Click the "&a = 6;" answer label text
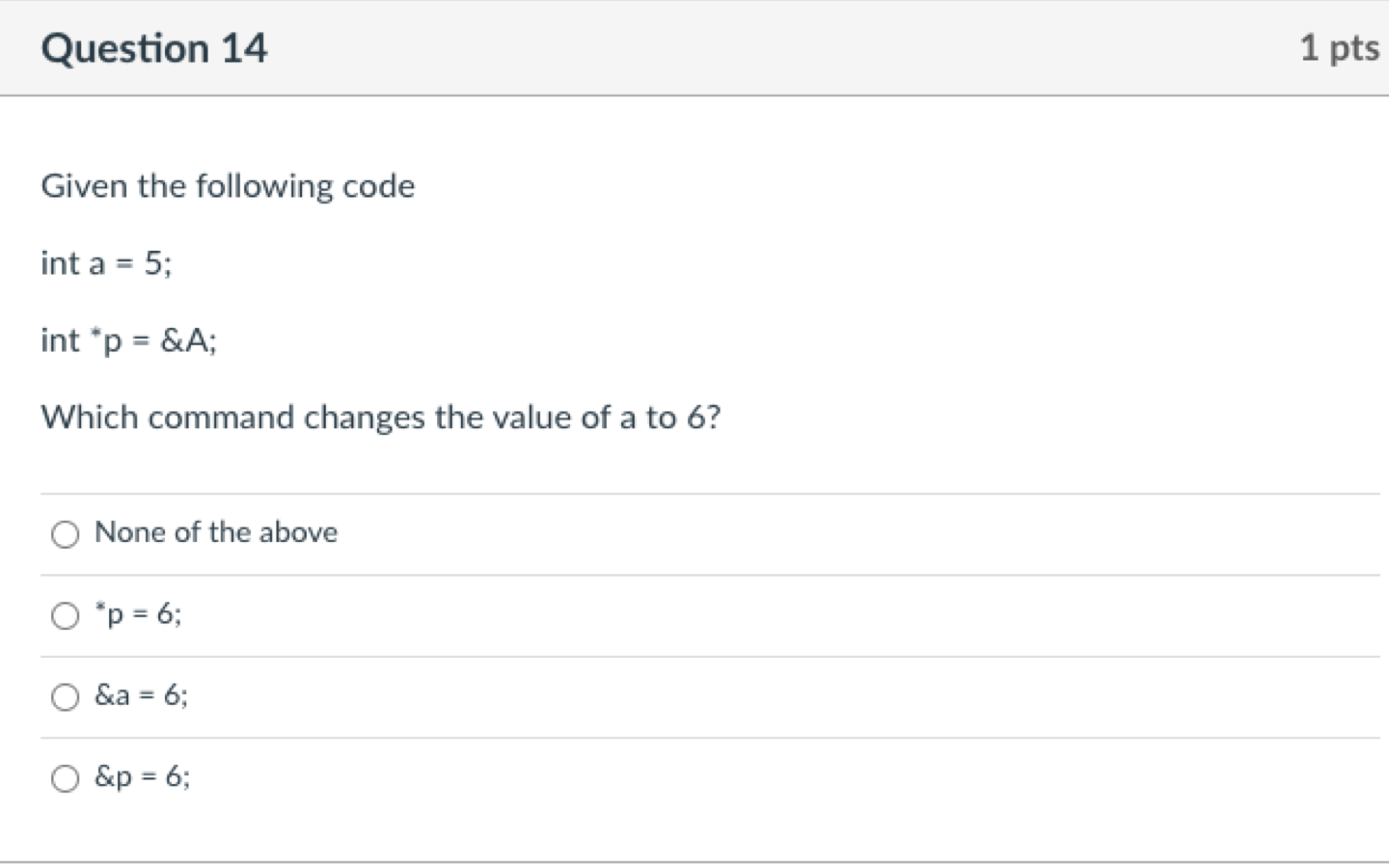 142,695
